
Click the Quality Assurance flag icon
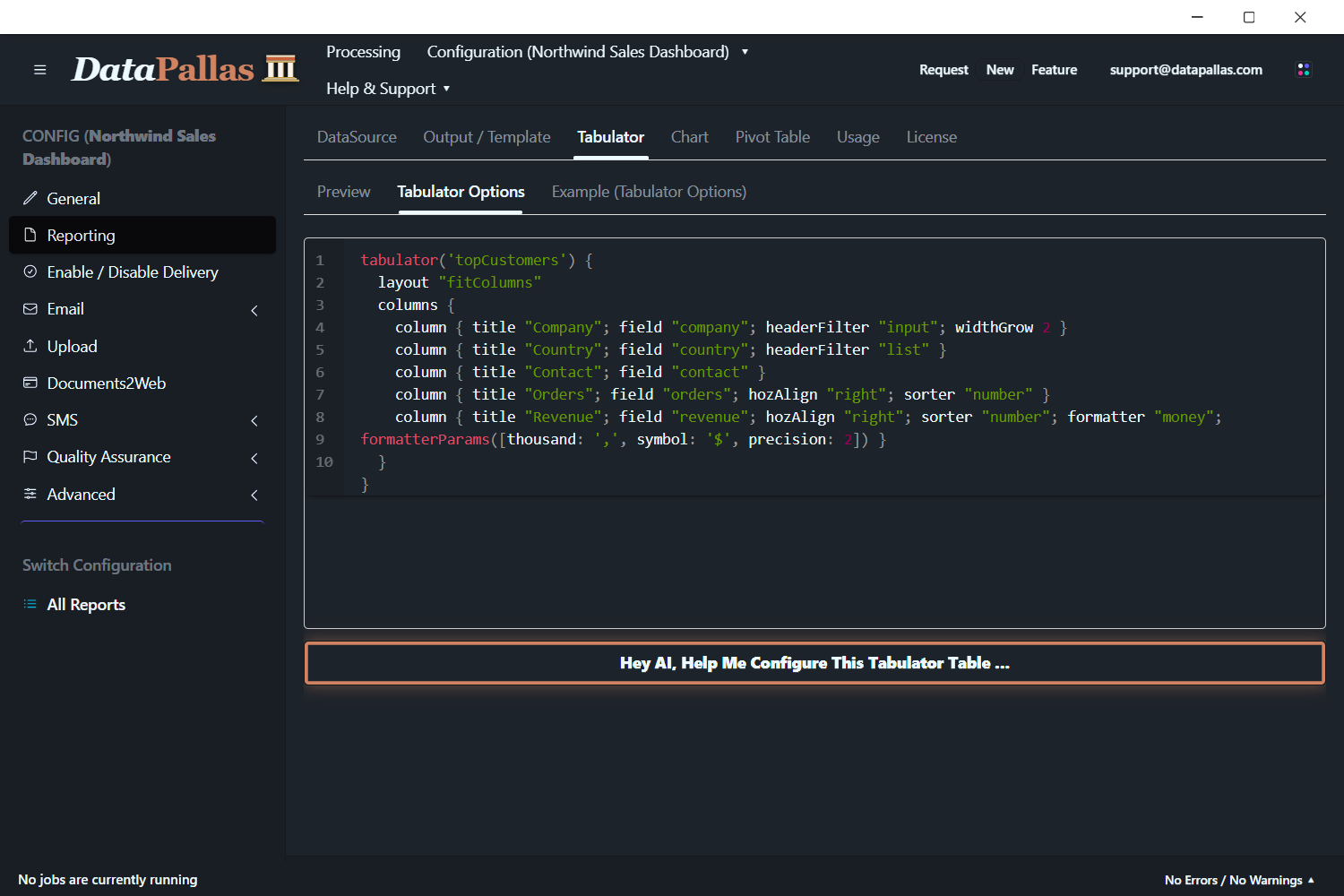(x=30, y=456)
